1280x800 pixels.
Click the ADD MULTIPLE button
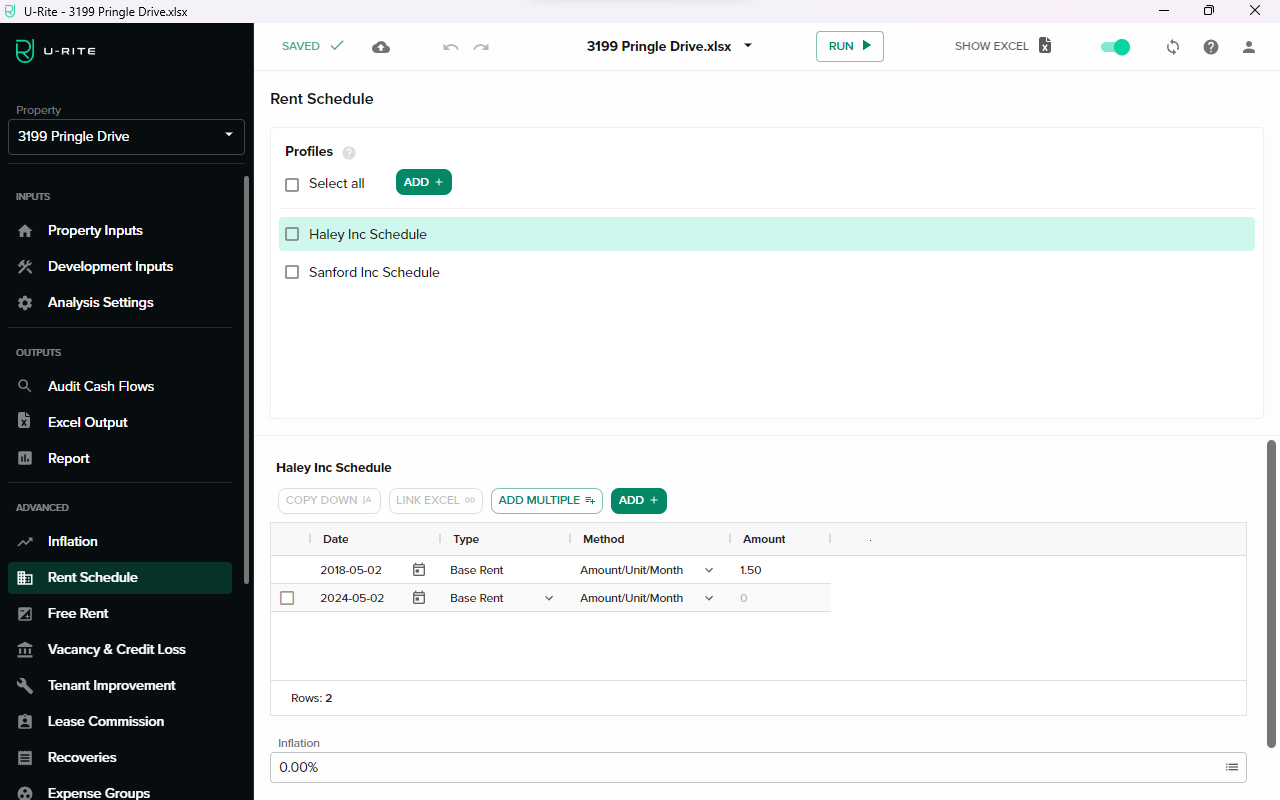(x=546, y=500)
